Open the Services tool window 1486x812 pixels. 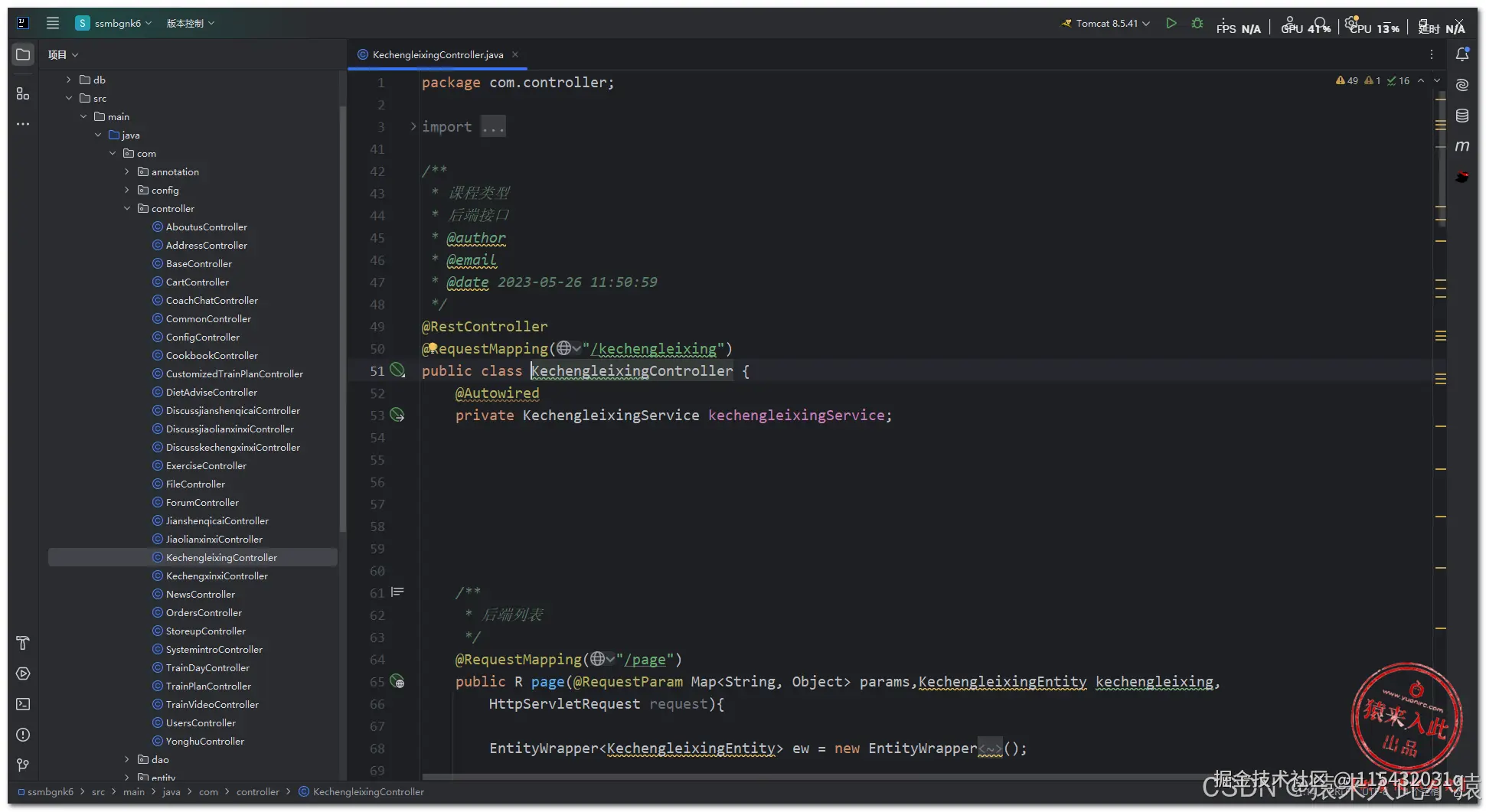point(23,673)
